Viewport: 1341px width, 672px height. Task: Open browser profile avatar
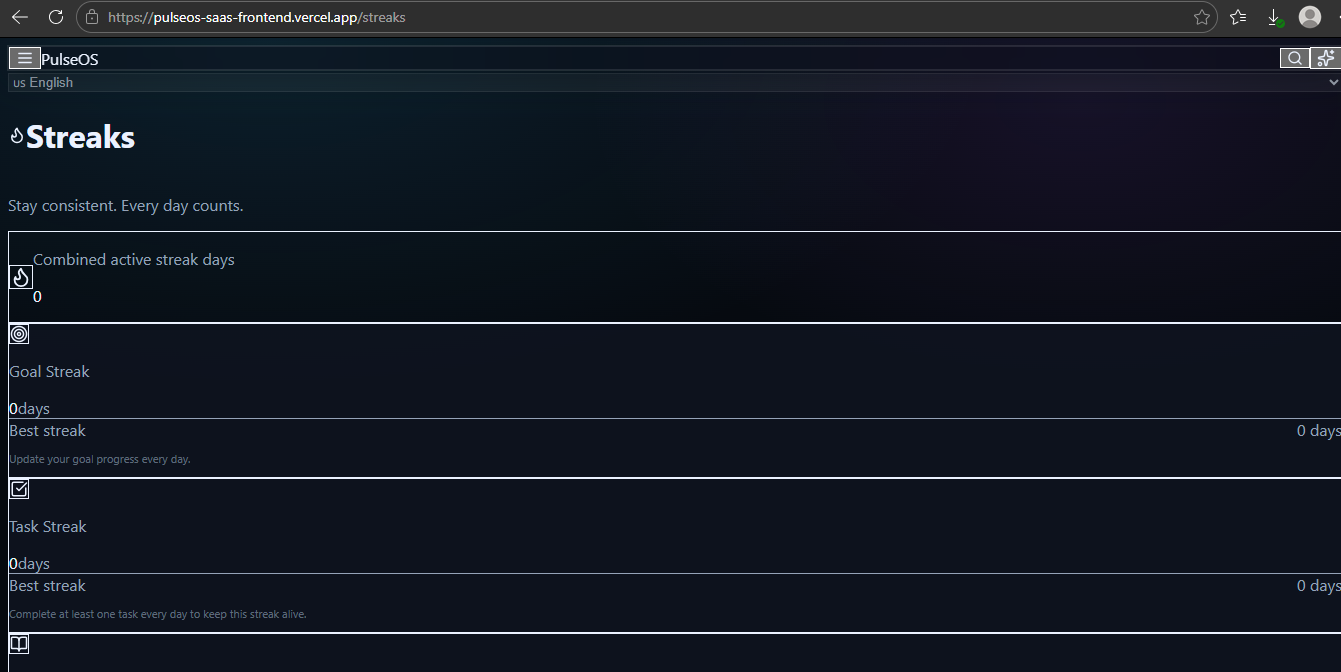[x=1310, y=17]
